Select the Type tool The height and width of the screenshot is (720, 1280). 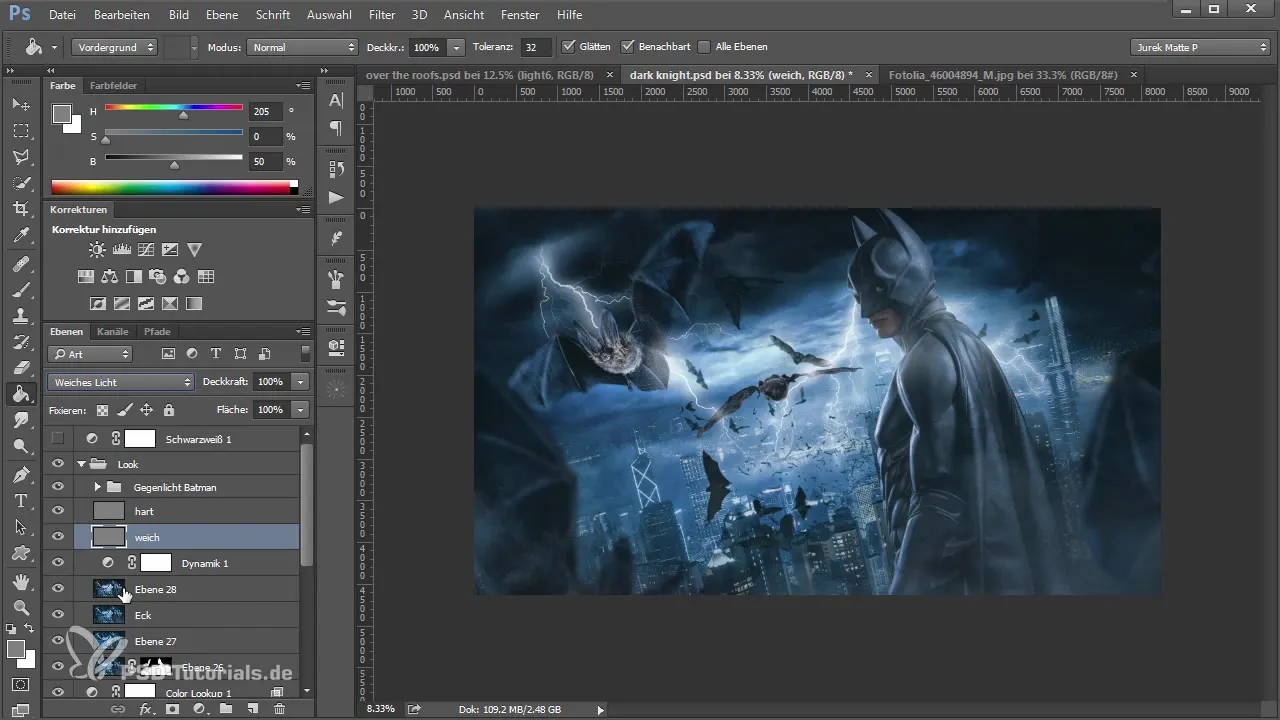(x=20, y=501)
